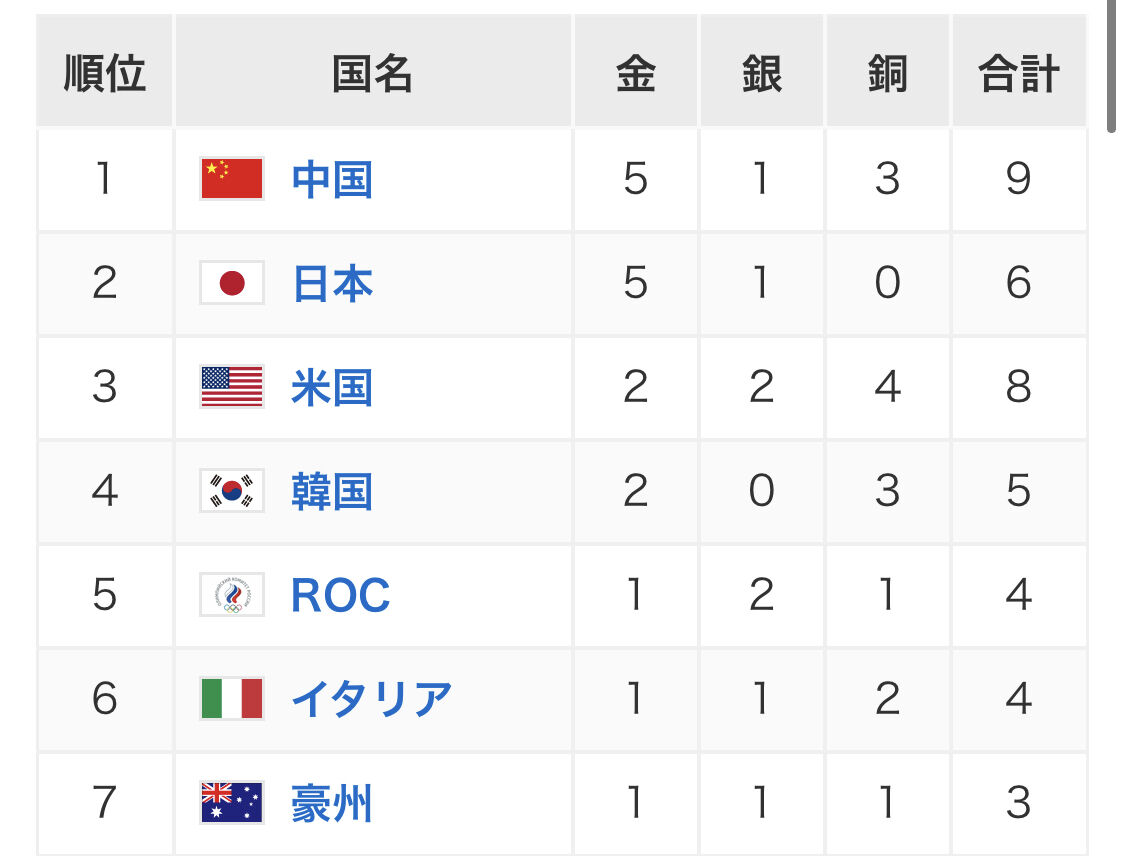Open the ROC team link
The width and height of the screenshot is (1125, 856).
[340, 596]
